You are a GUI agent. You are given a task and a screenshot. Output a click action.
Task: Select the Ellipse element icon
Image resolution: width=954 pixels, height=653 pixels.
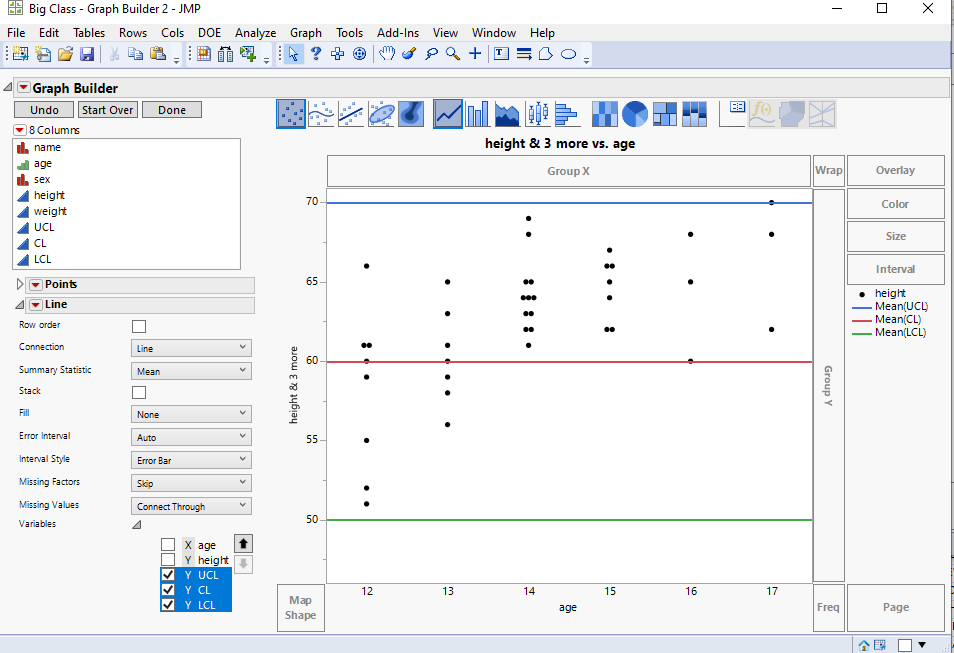pos(381,114)
